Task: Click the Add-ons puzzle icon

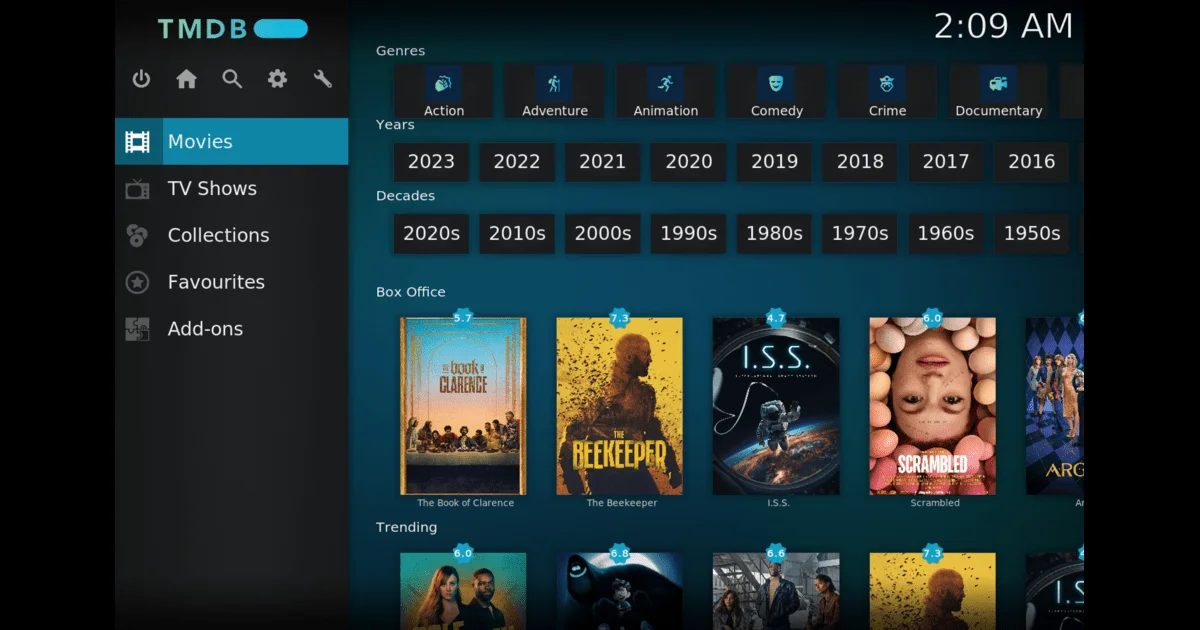Action: pyautogui.click(x=137, y=328)
